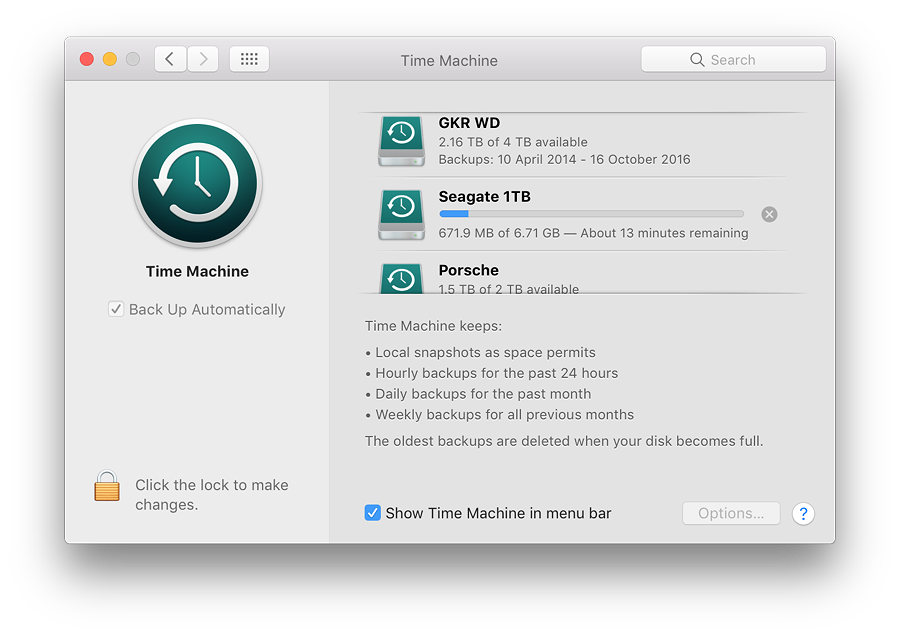Go back with the left chevron
Screen dimensions: 900x636
point(170,59)
